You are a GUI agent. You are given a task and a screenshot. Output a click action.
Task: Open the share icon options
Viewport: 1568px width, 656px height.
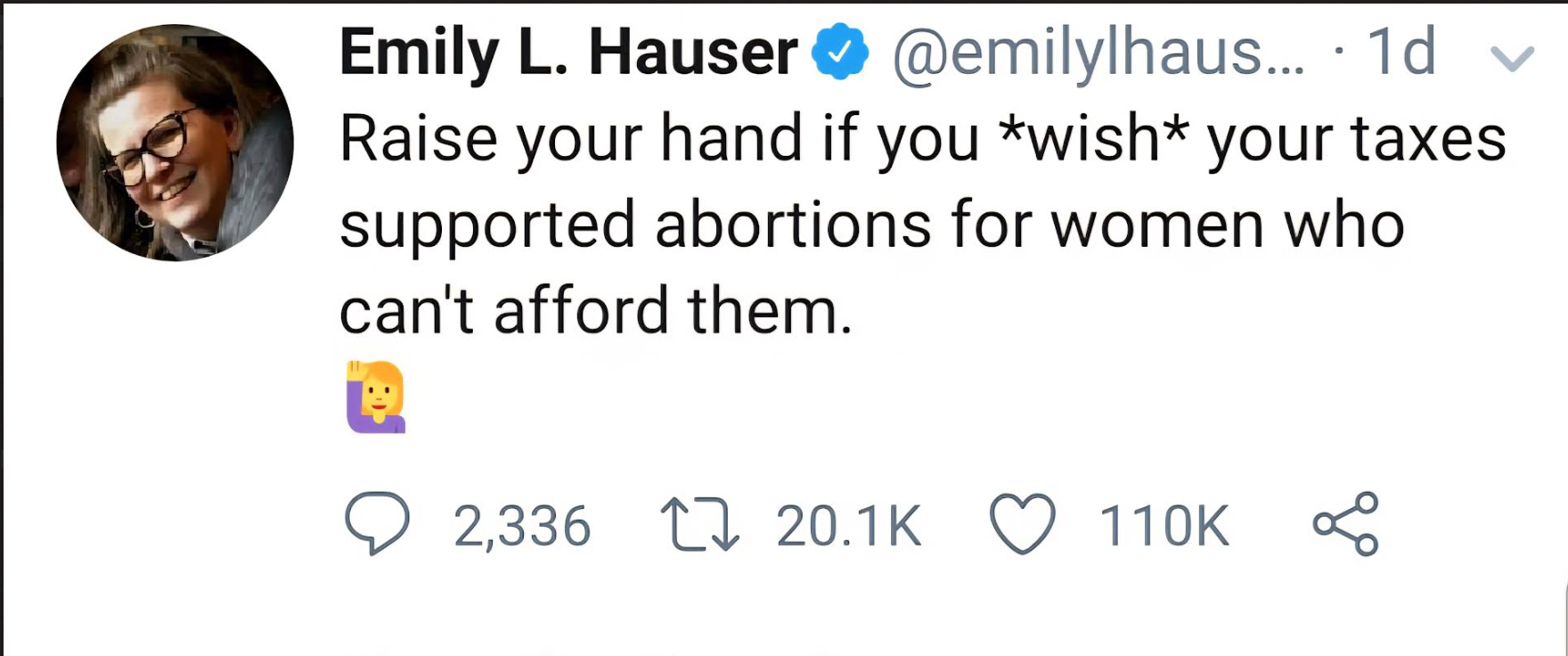coord(1345,524)
